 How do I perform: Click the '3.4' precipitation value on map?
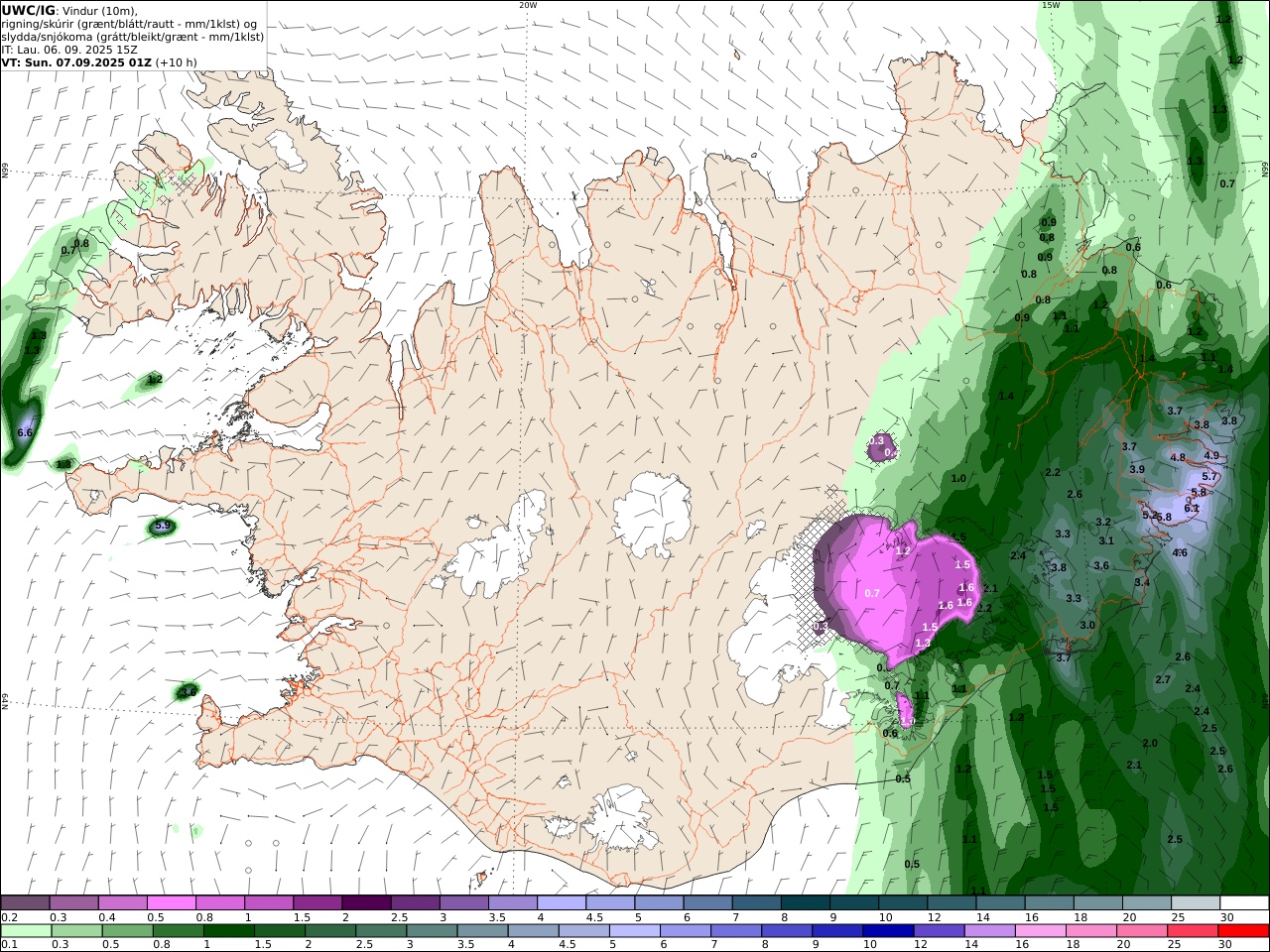click(x=1142, y=582)
